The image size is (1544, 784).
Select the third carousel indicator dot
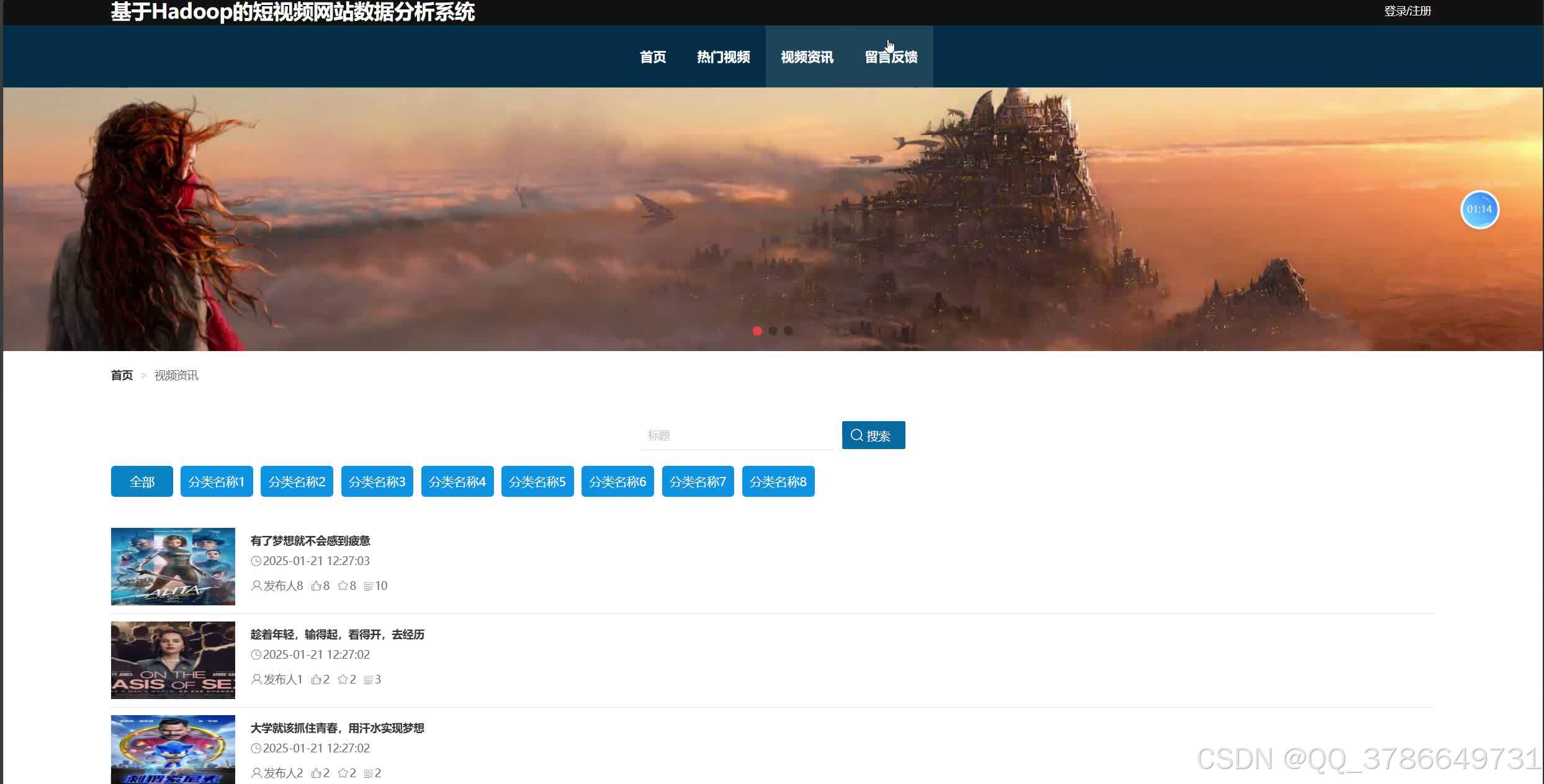click(788, 331)
